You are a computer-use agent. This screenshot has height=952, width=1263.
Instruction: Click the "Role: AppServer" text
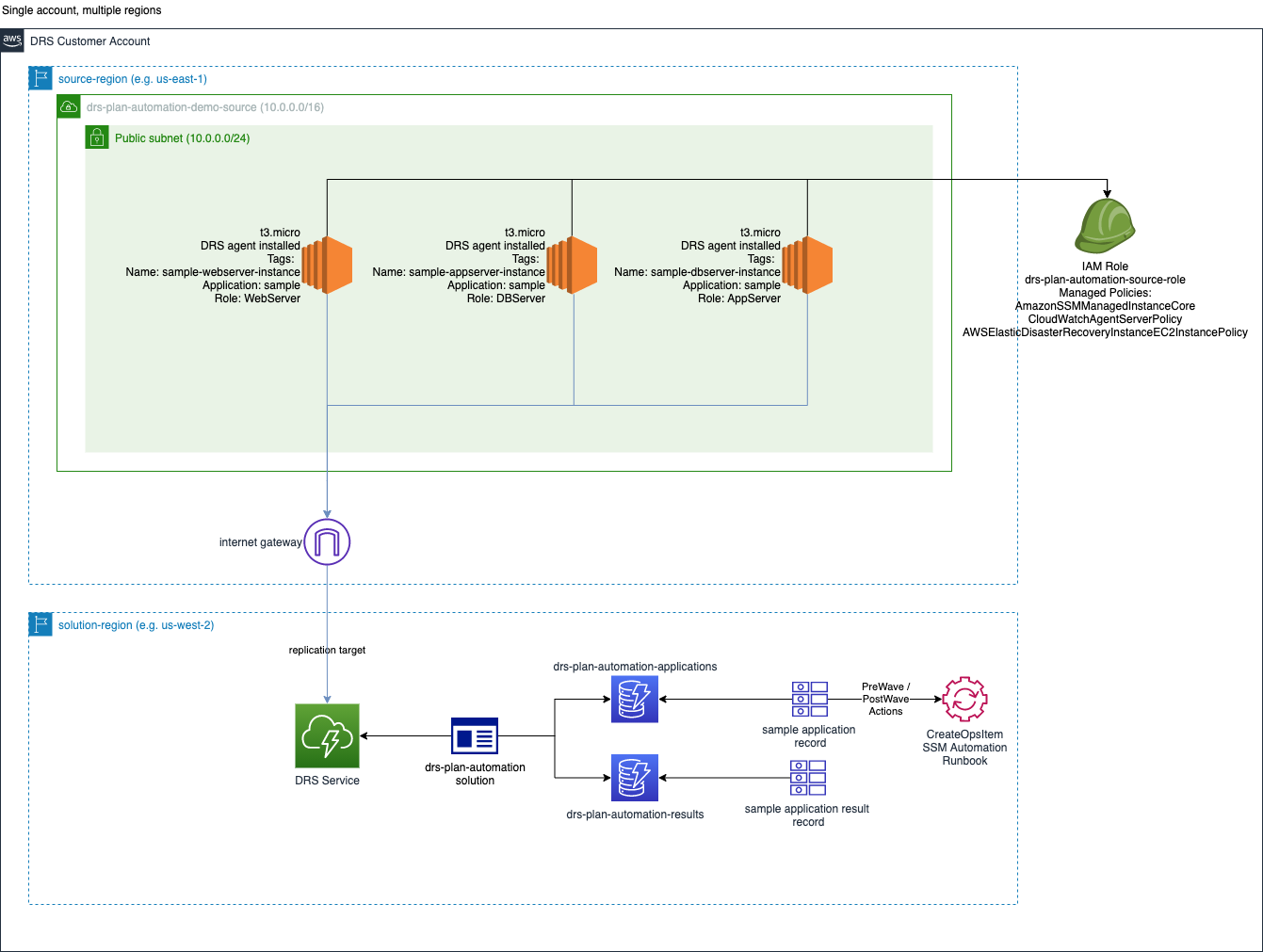click(x=739, y=299)
